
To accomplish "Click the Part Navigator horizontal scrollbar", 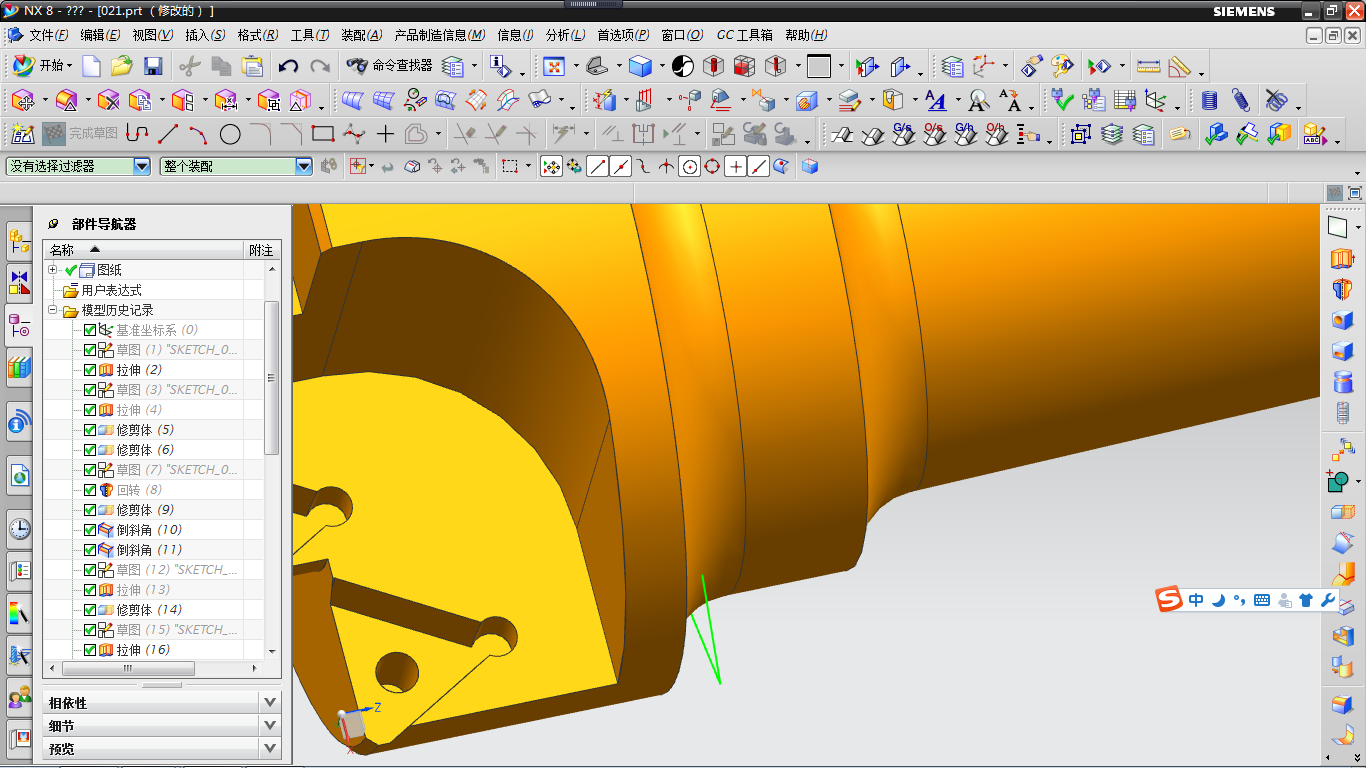I will coord(128,668).
